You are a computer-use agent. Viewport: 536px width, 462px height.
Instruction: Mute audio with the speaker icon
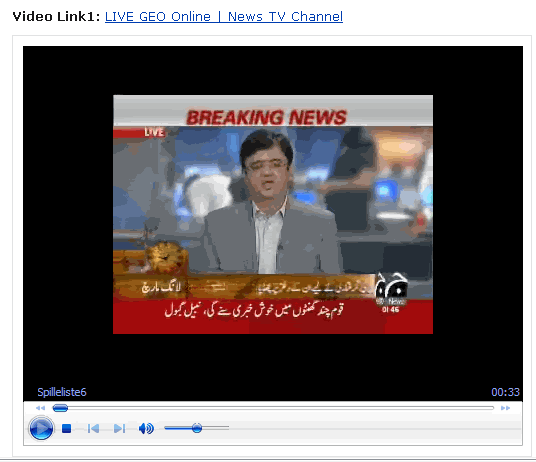(146, 428)
